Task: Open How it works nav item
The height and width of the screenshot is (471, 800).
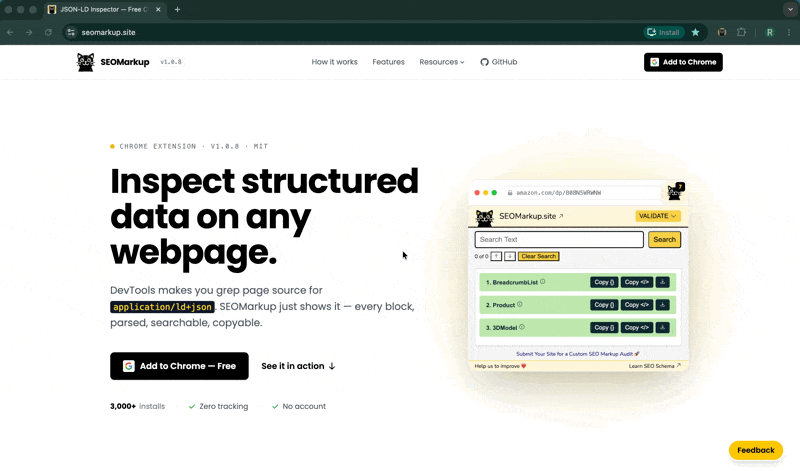Action: [x=334, y=62]
